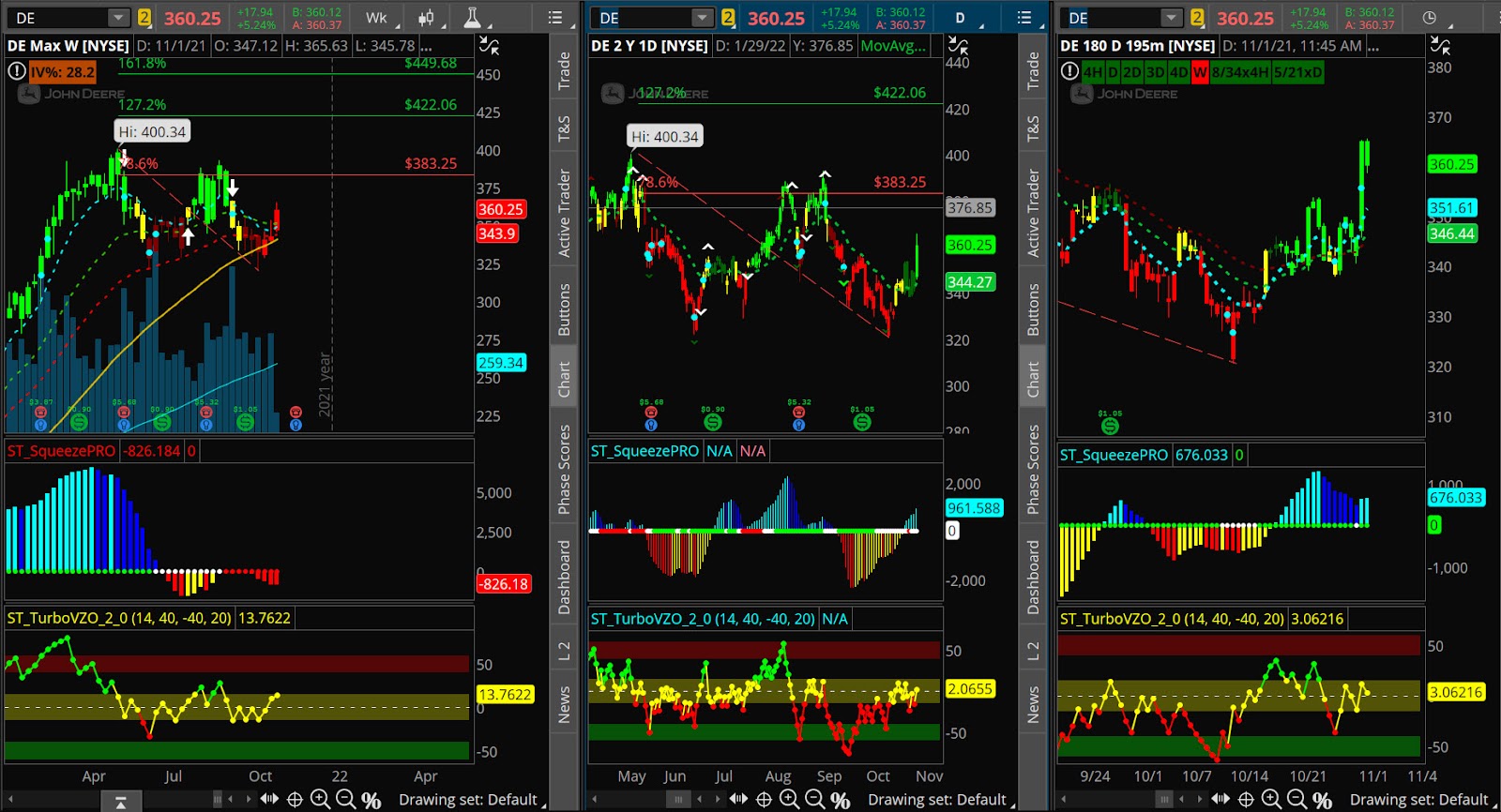Expand the DE symbol dropdown in the 195m panel
Screen dimensions: 1501x812
coord(1171,17)
